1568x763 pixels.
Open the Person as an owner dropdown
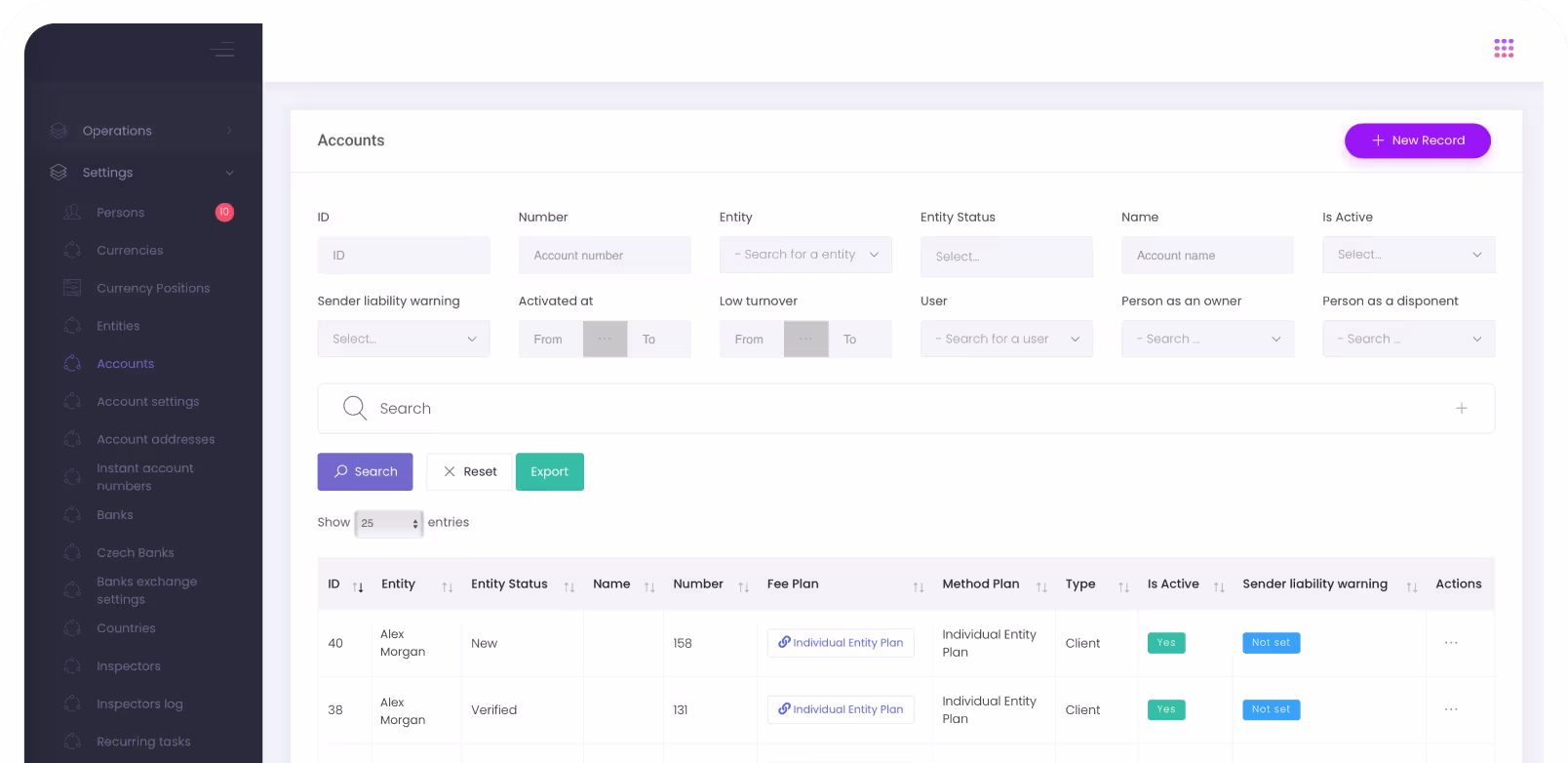tap(1207, 339)
